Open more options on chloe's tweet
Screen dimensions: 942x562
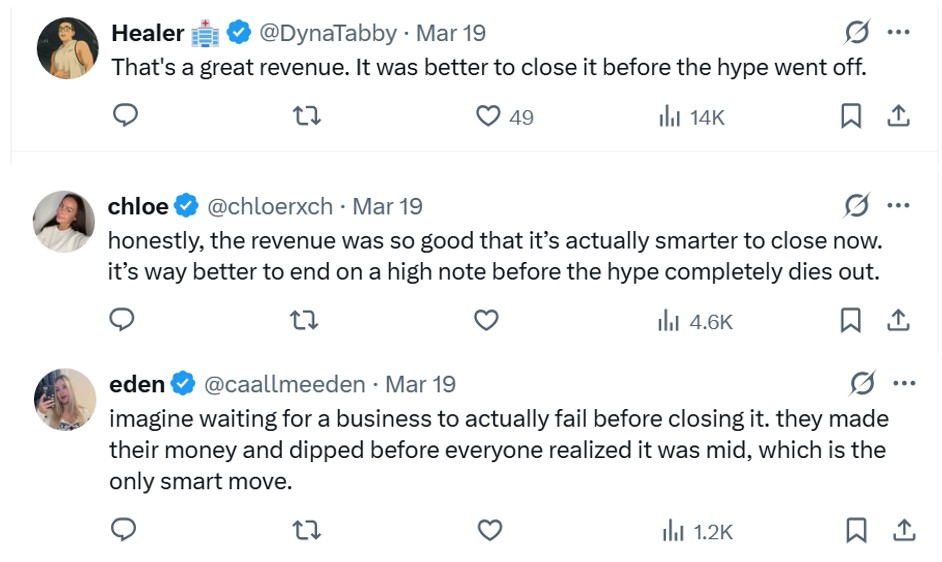(x=898, y=206)
